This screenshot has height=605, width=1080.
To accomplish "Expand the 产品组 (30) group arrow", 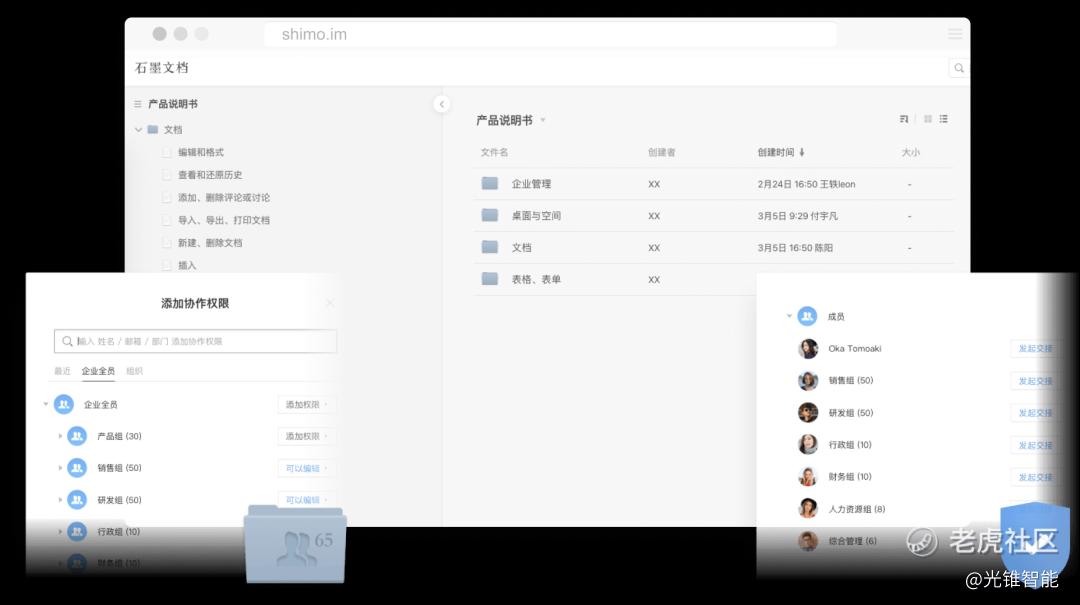I will pos(60,436).
